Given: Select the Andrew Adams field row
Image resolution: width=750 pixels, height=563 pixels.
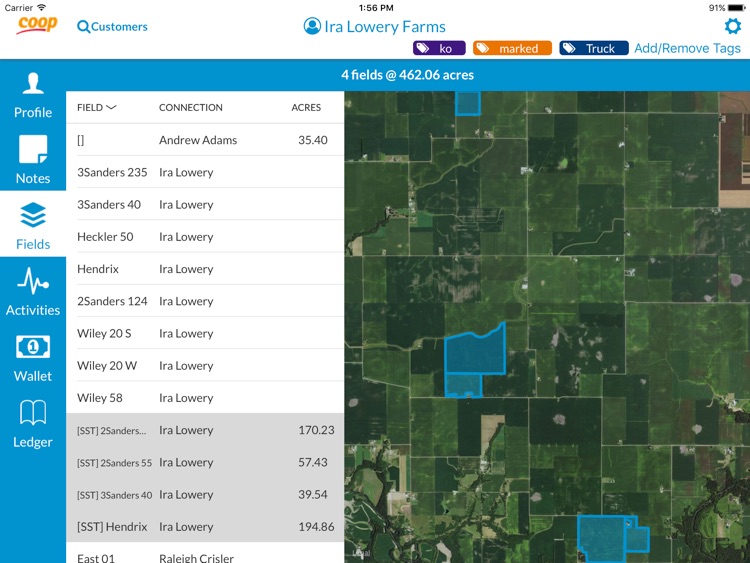Looking at the screenshot, I should pos(205,140).
